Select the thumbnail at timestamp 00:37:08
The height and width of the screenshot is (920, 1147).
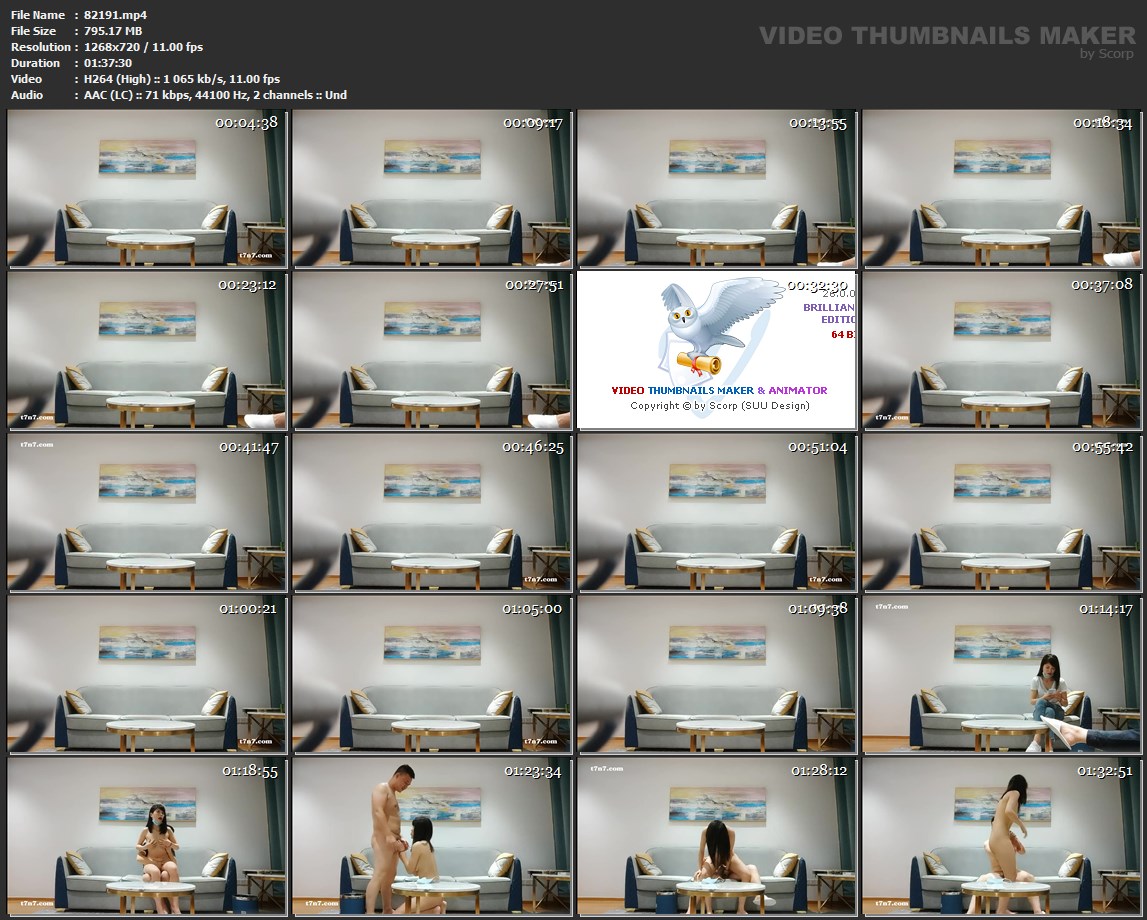pyautogui.click(x=1001, y=350)
